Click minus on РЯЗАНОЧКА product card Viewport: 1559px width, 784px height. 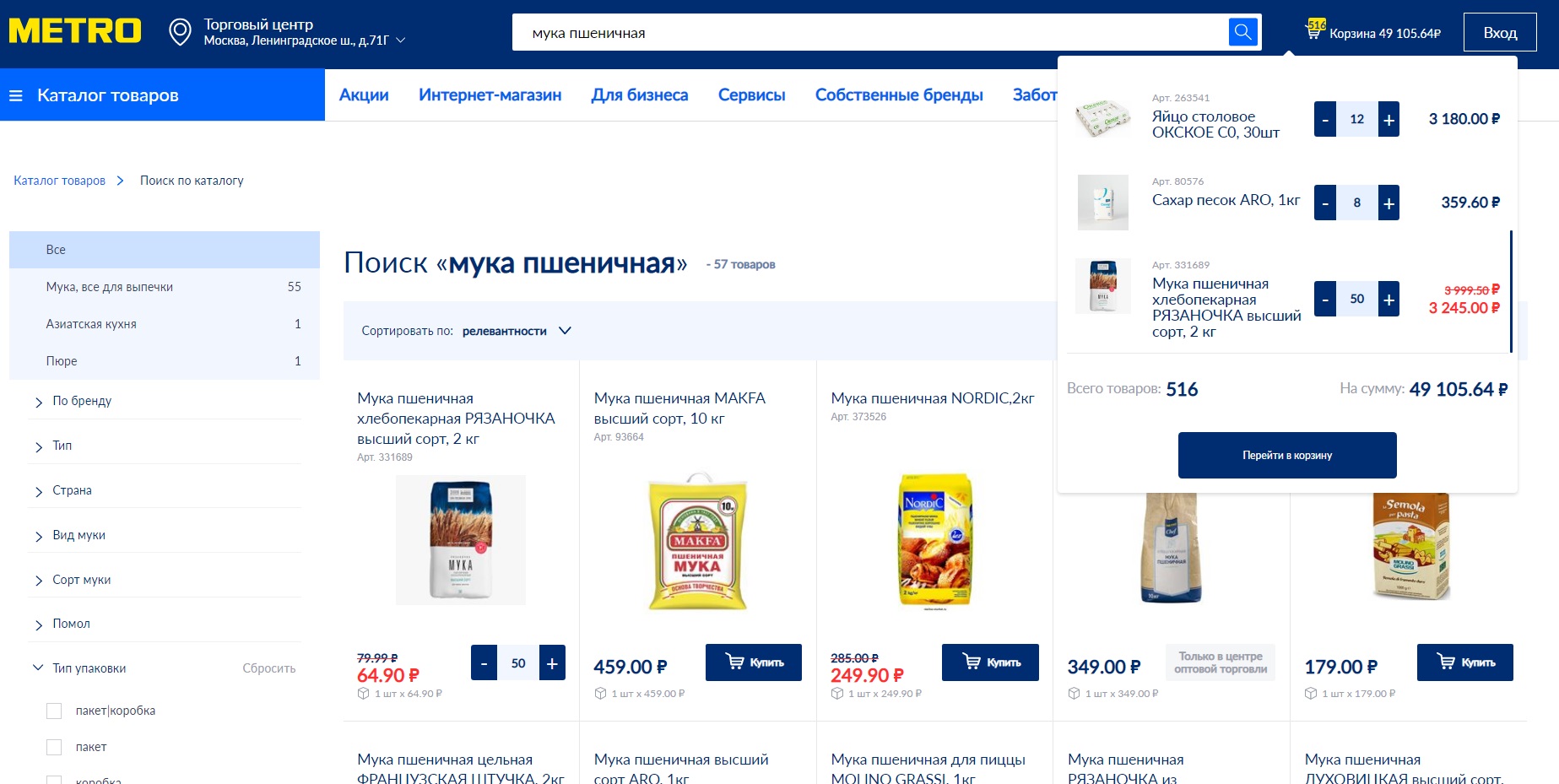484,662
